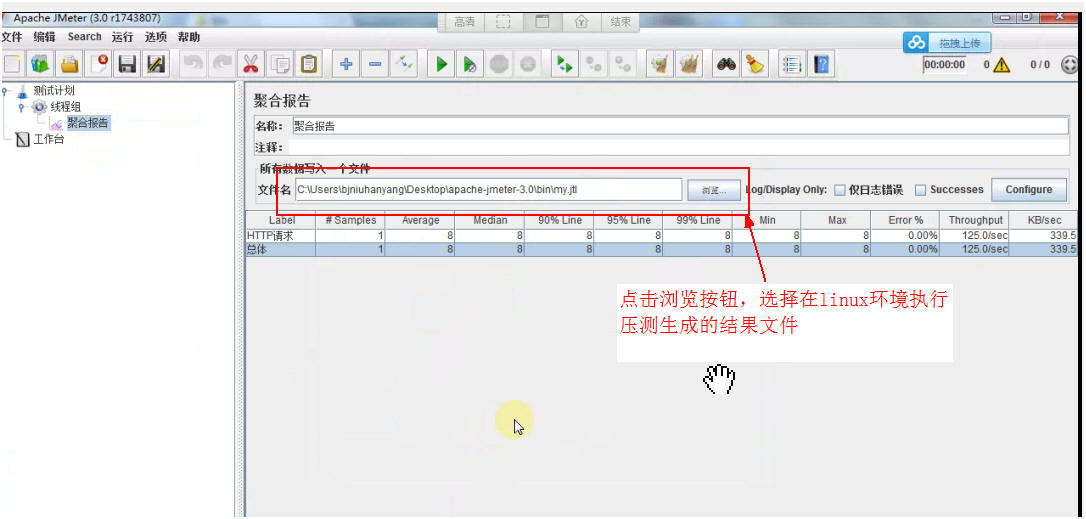This screenshot has height=519, width=1086.
Task: Click the yellow warning triangle indicator
Action: click(1002, 65)
